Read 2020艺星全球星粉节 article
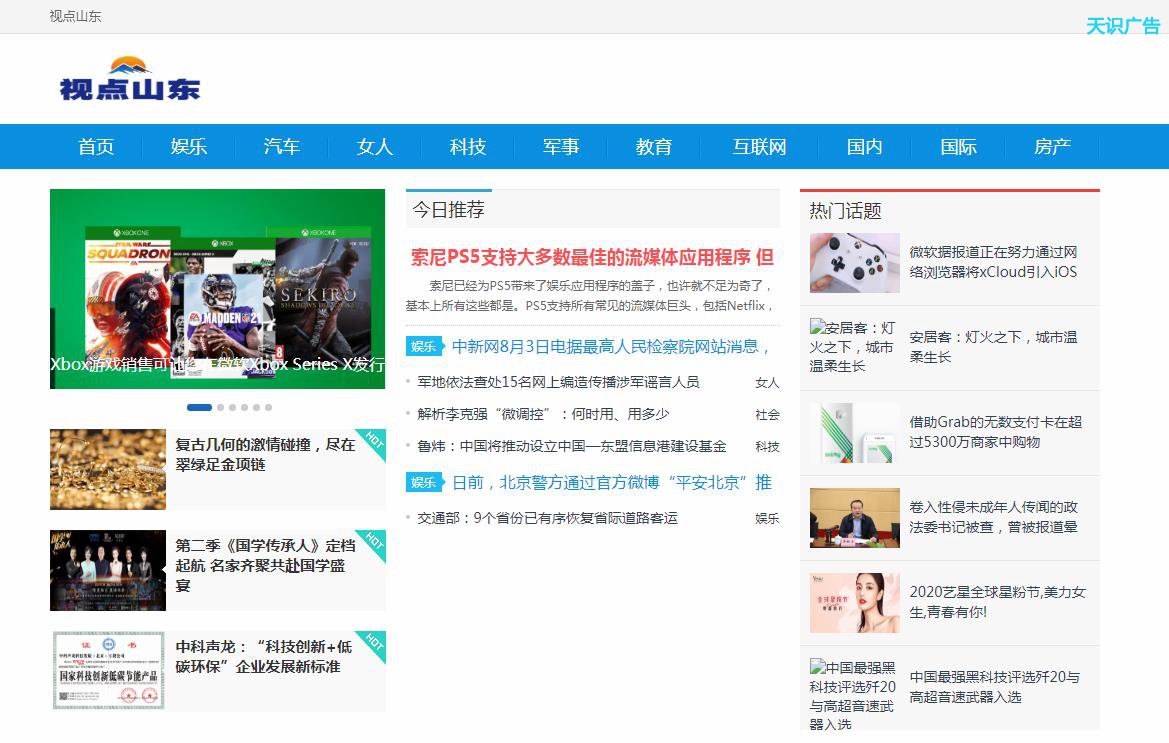The width and height of the screenshot is (1169, 743). [998, 602]
